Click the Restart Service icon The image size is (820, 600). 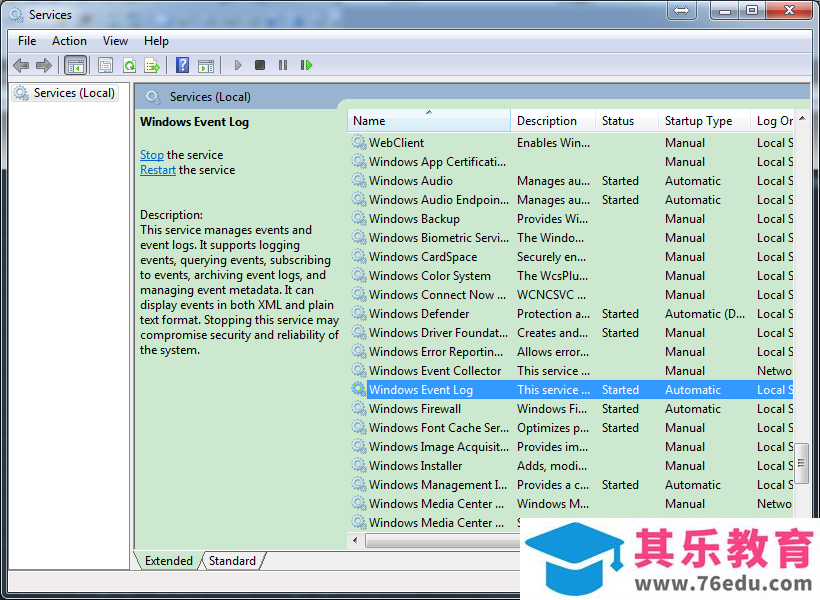pos(306,65)
